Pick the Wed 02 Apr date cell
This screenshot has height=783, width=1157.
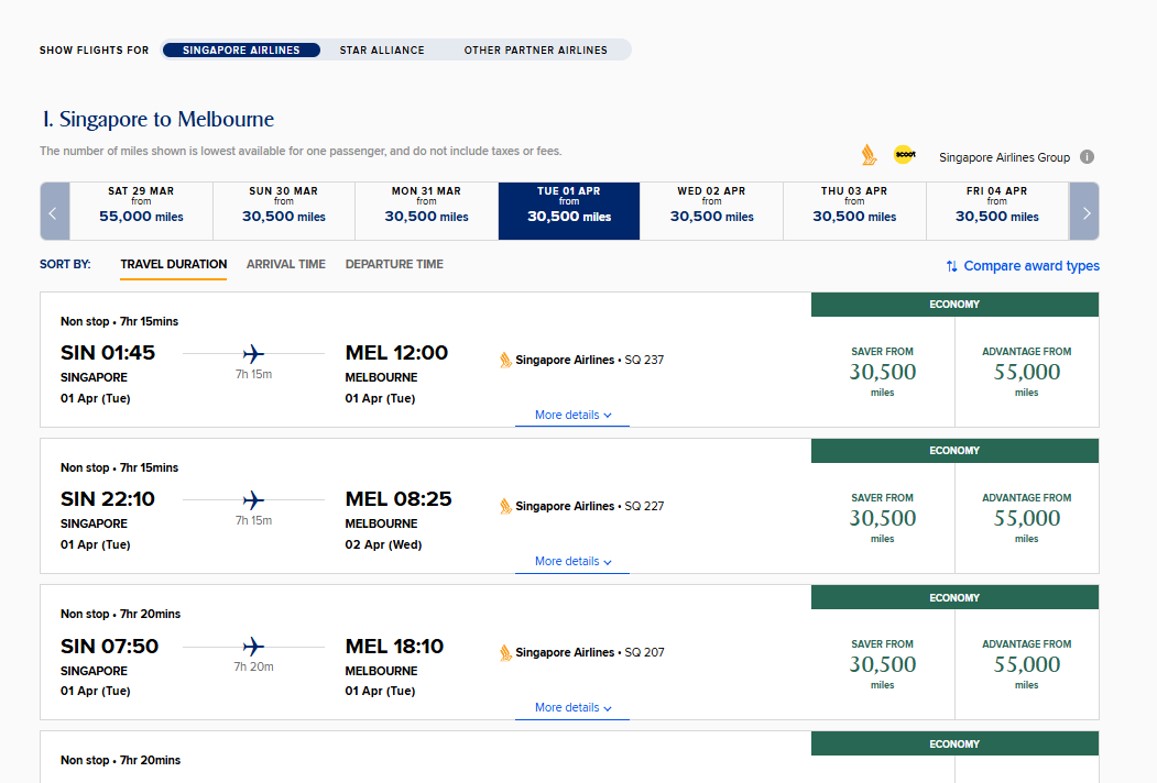click(x=711, y=212)
